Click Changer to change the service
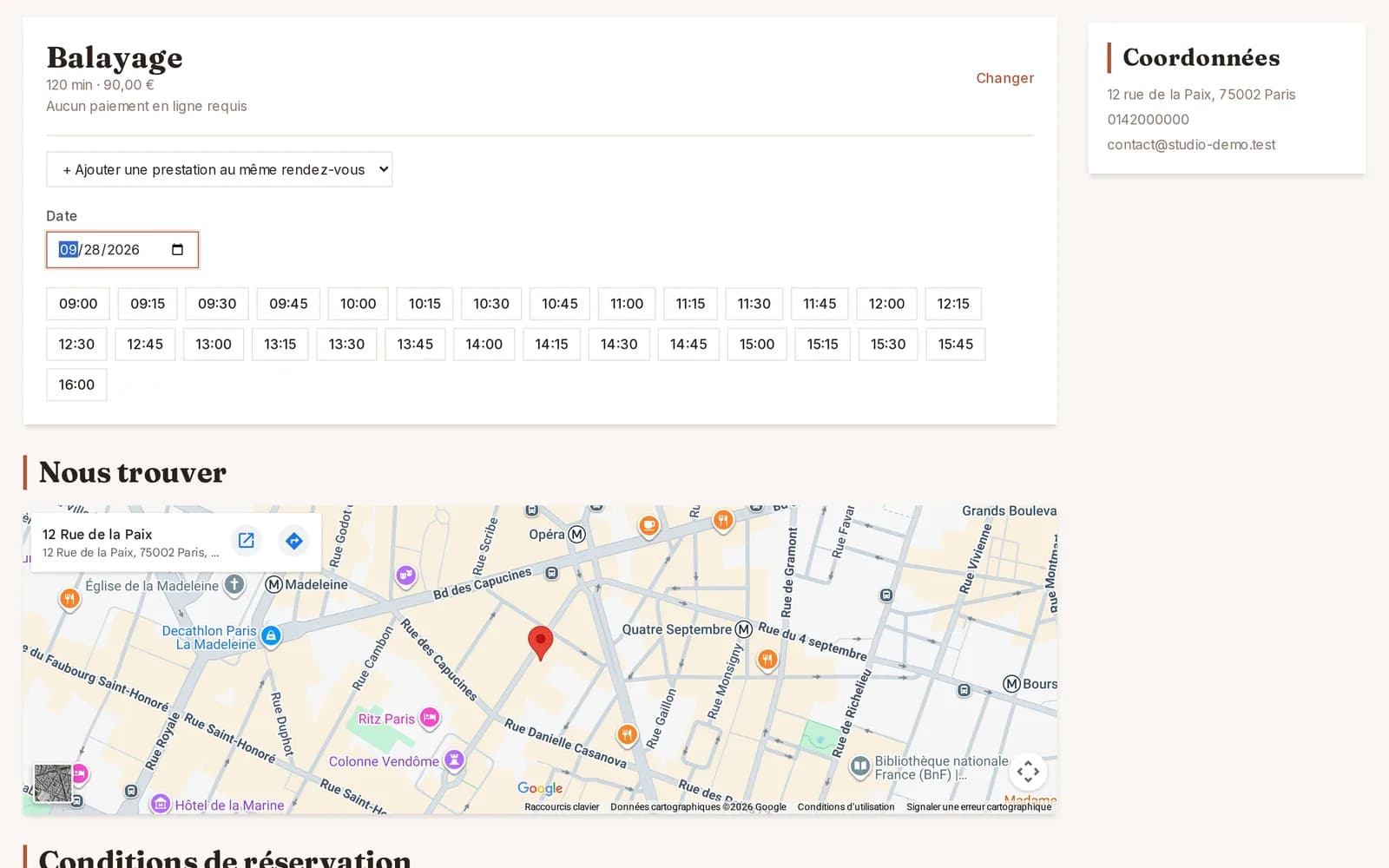1389x868 pixels. pyautogui.click(x=1004, y=78)
